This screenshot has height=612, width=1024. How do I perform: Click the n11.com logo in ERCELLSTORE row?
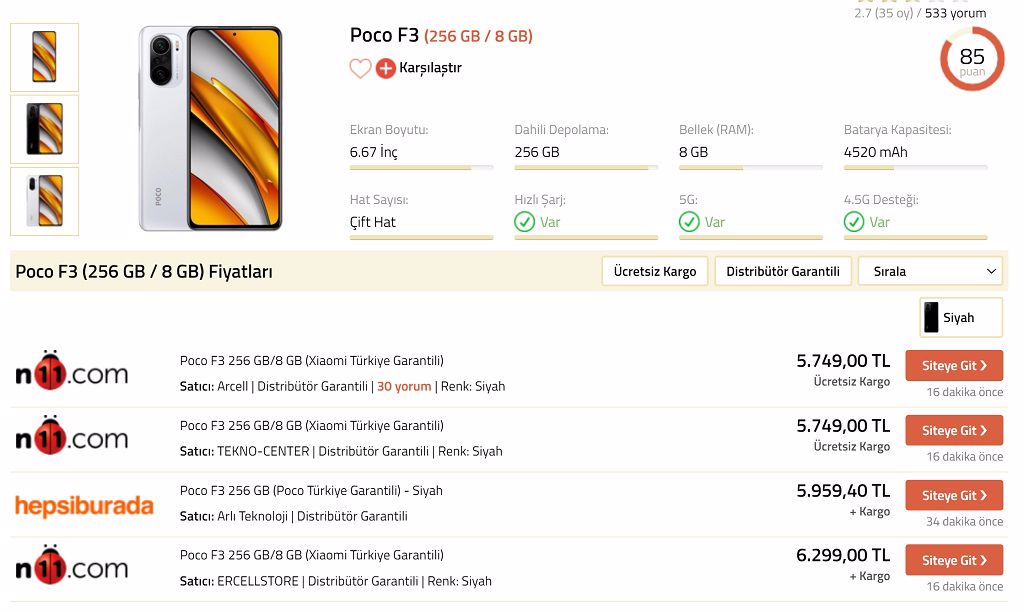pos(71,565)
